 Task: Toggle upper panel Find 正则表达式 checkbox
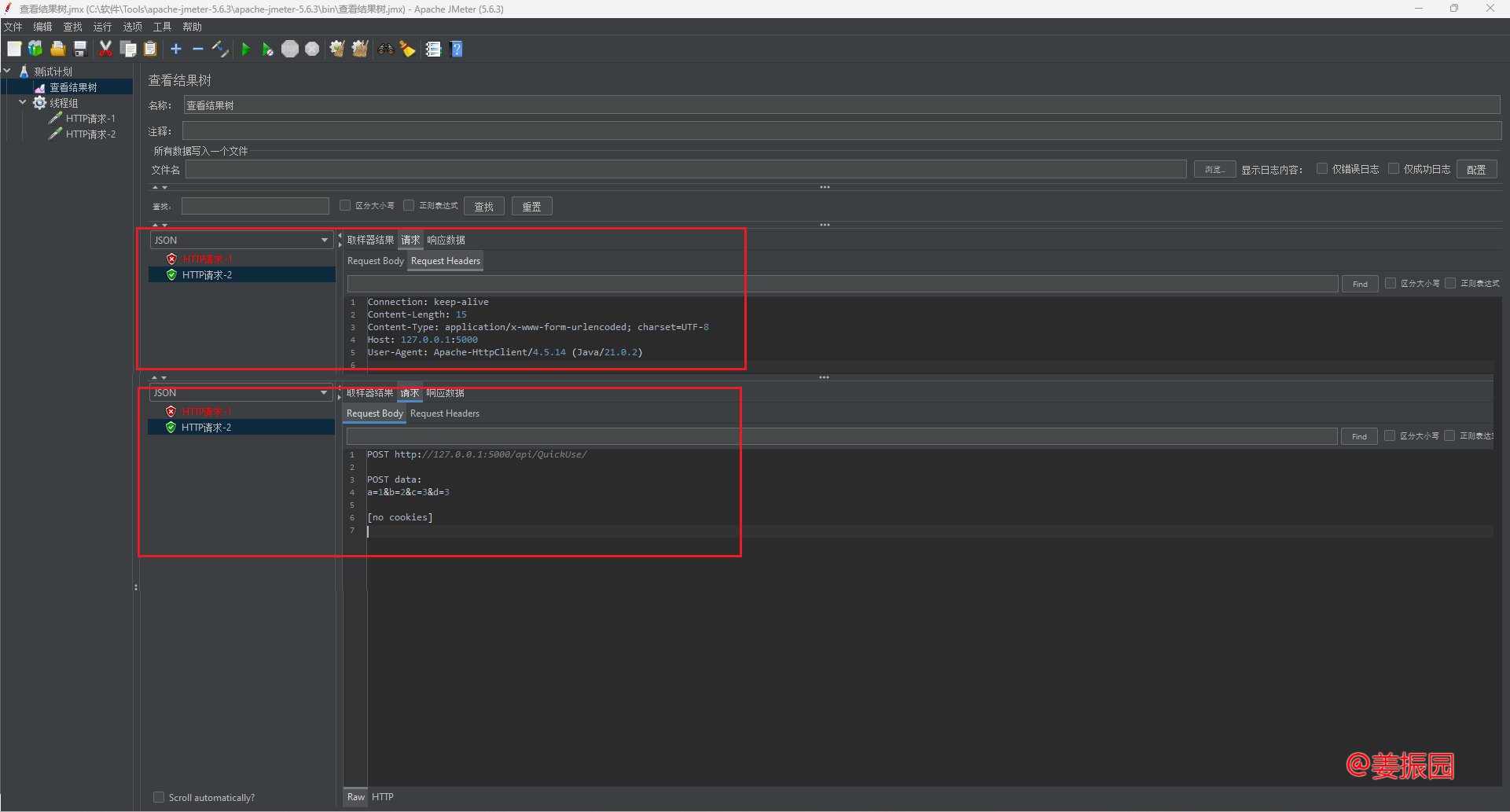pos(1450,283)
